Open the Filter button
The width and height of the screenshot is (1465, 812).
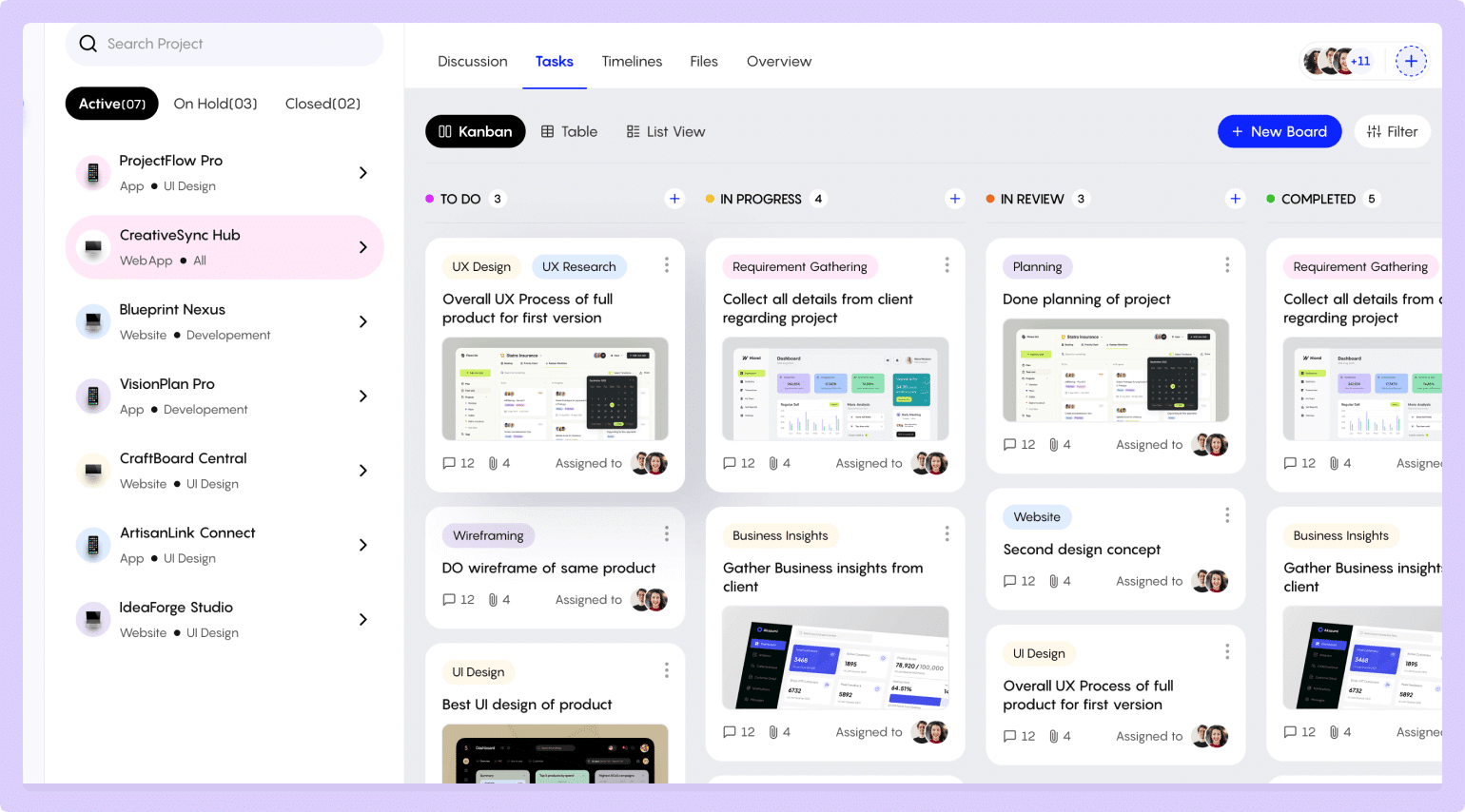click(1392, 132)
